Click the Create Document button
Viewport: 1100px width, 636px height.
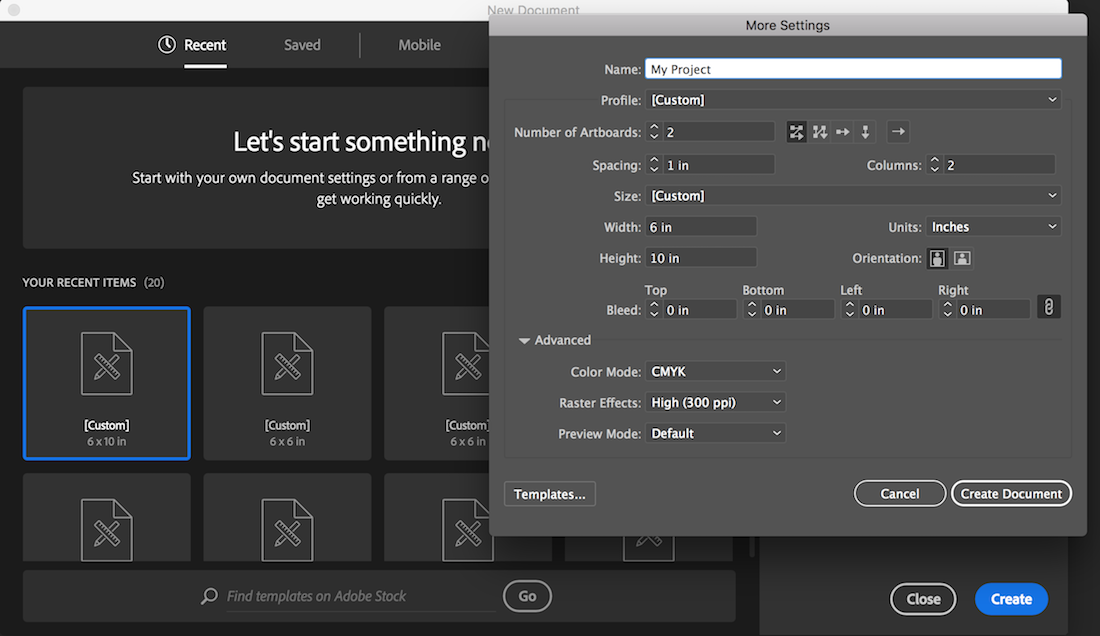[x=1011, y=493]
